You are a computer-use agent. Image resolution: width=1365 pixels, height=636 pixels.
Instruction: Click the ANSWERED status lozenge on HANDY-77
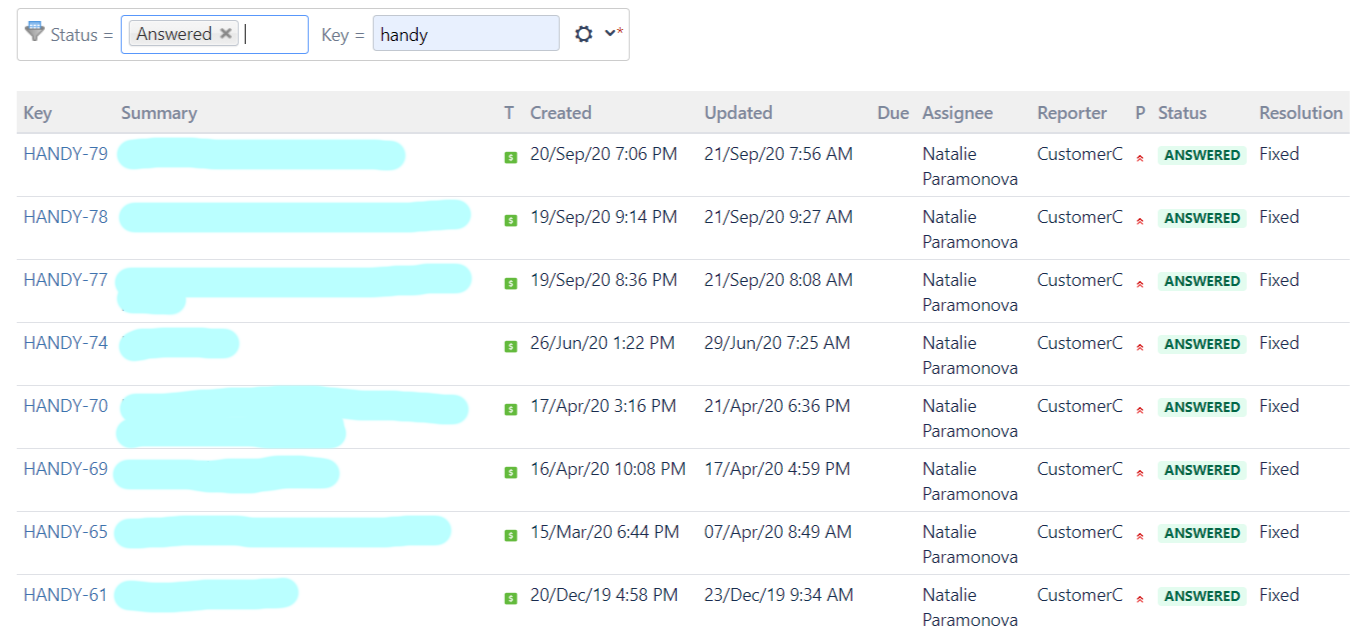(x=1201, y=281)
